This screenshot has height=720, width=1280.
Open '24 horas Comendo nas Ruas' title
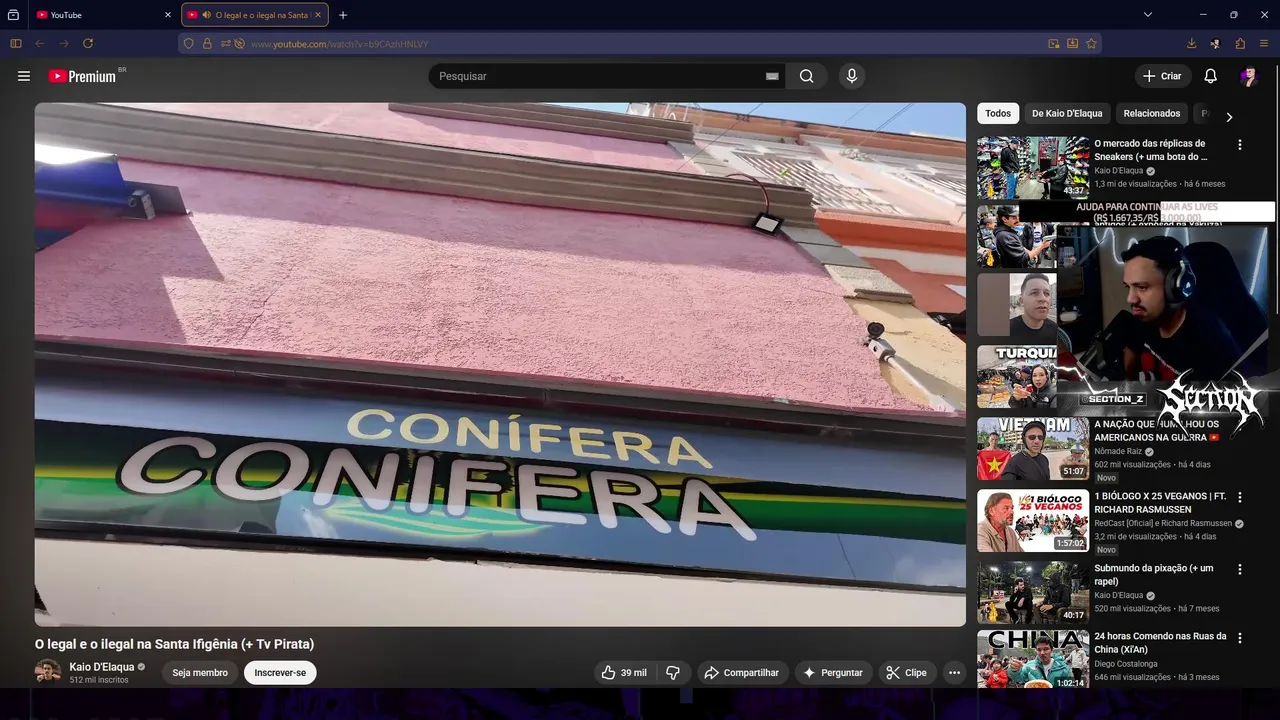coord(1160,643)
